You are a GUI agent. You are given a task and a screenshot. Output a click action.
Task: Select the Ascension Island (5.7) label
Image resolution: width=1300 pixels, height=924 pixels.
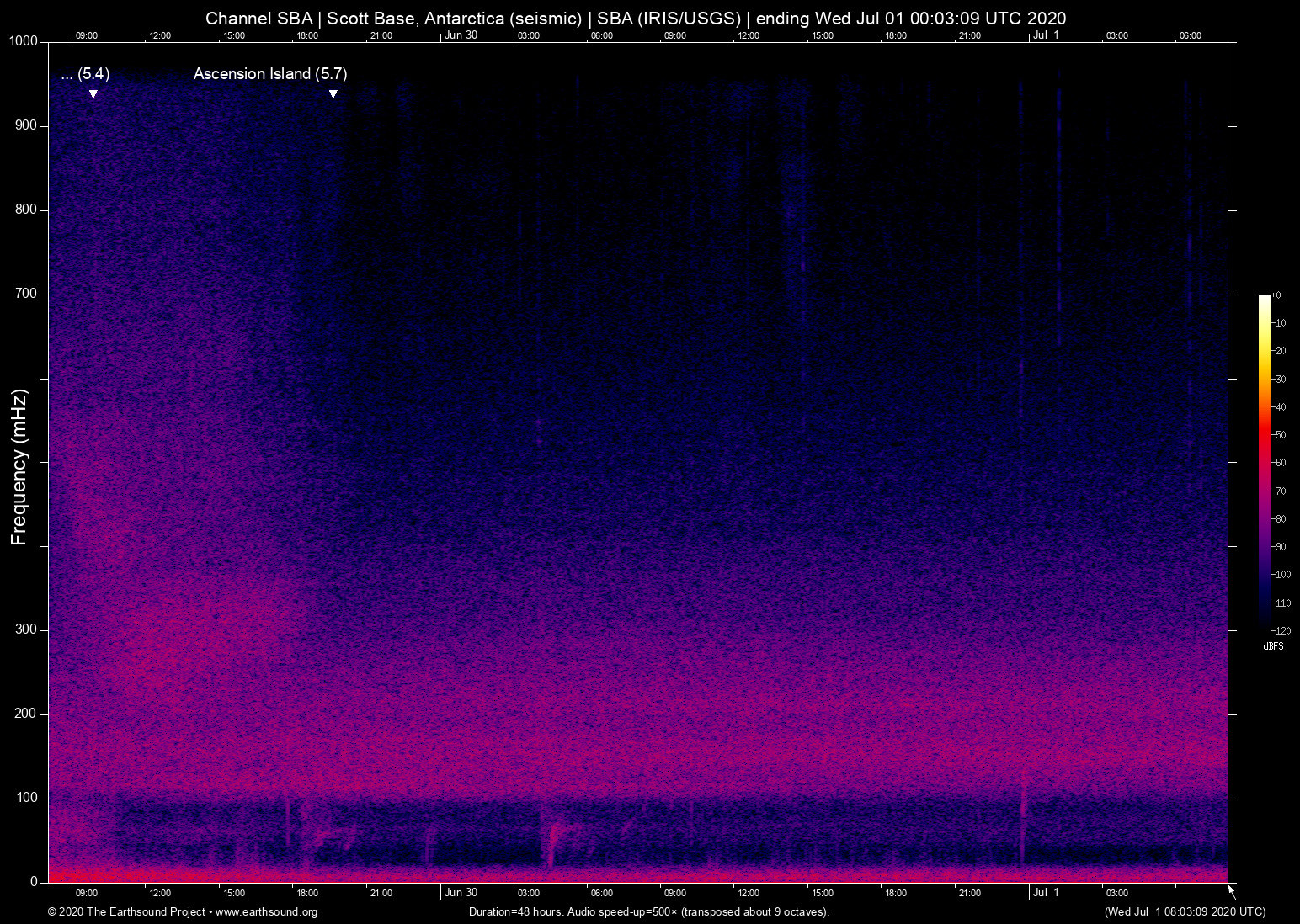[270, 74]
